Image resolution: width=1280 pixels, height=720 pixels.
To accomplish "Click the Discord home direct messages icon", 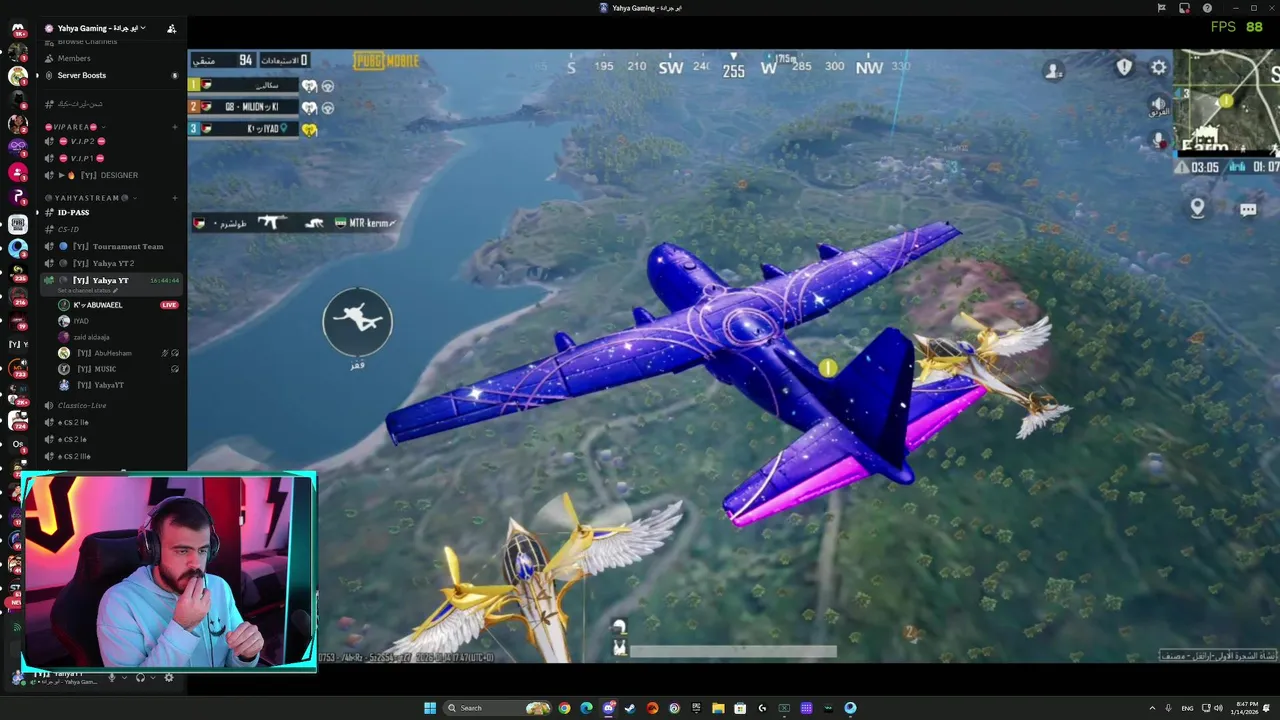I will click(x=18, y=29).
